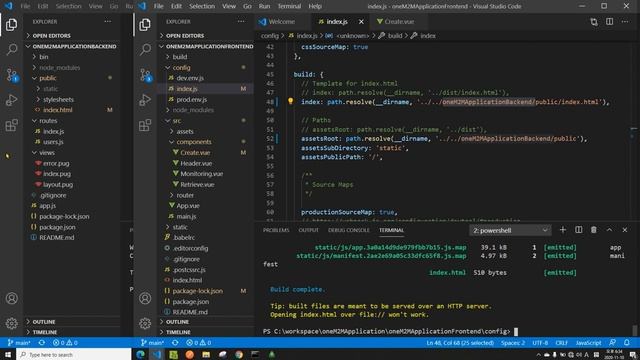Image resolution: width=640 pixels, height=360 pixels.
Task: Expand build folder in Frontend explorer
Action: coord(180,57)
